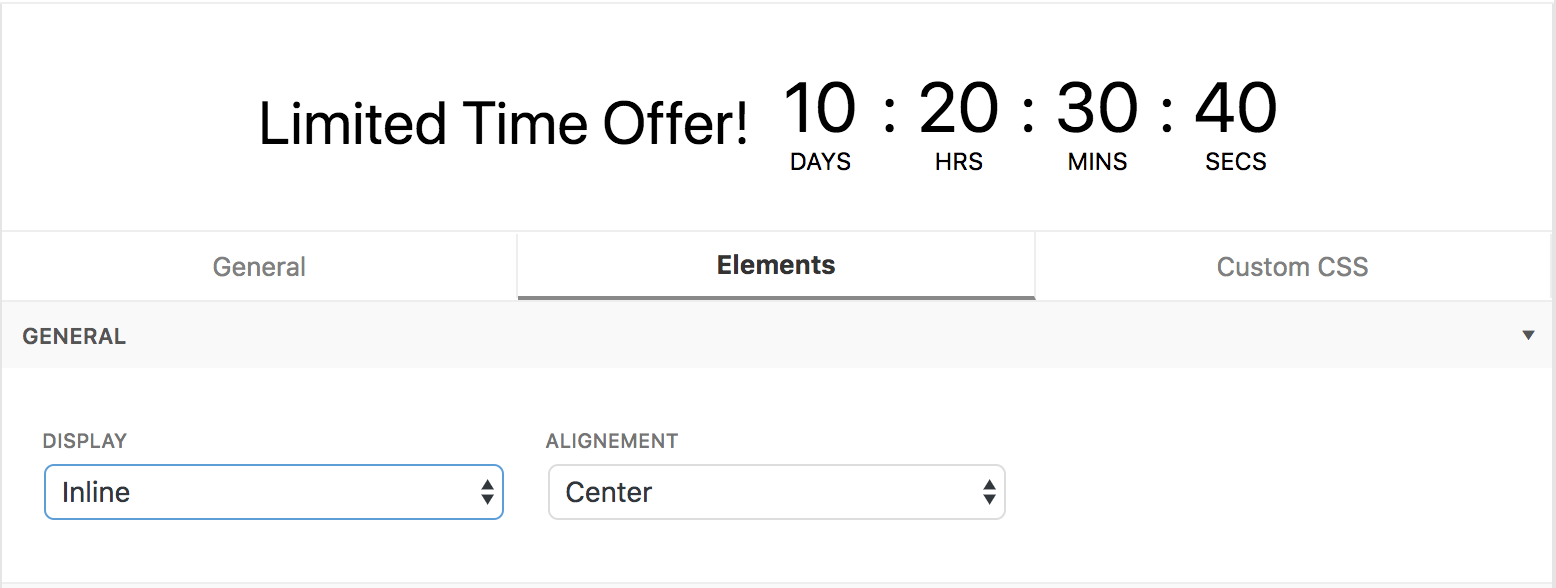Click the colon between days and hours

pyautogui.click(x=889, y=113)
